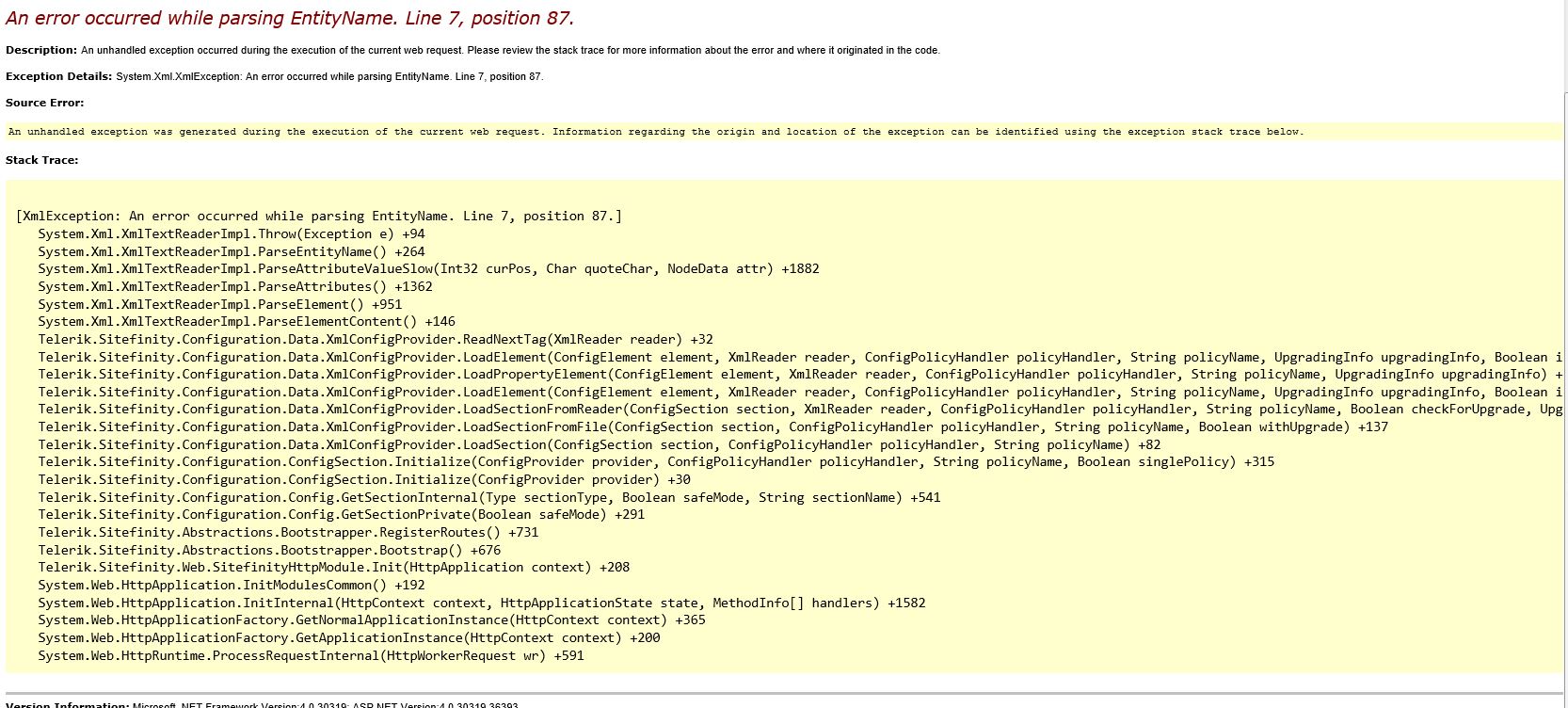The height and width of the screenshot is (708, 1568).
Task: Select the "Config.GetSectionInternal" stack line
Action: pos(489,498)
